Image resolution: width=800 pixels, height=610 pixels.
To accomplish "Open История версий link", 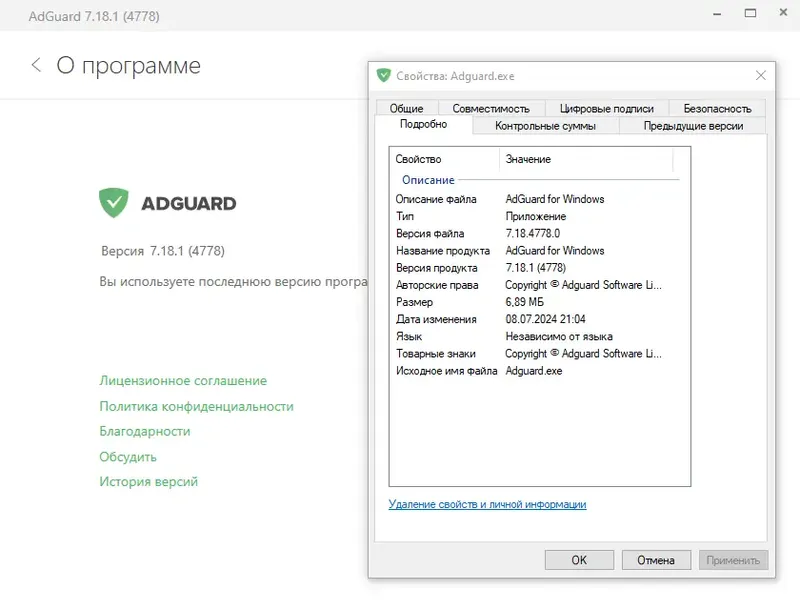I will [x=148, y=482].
